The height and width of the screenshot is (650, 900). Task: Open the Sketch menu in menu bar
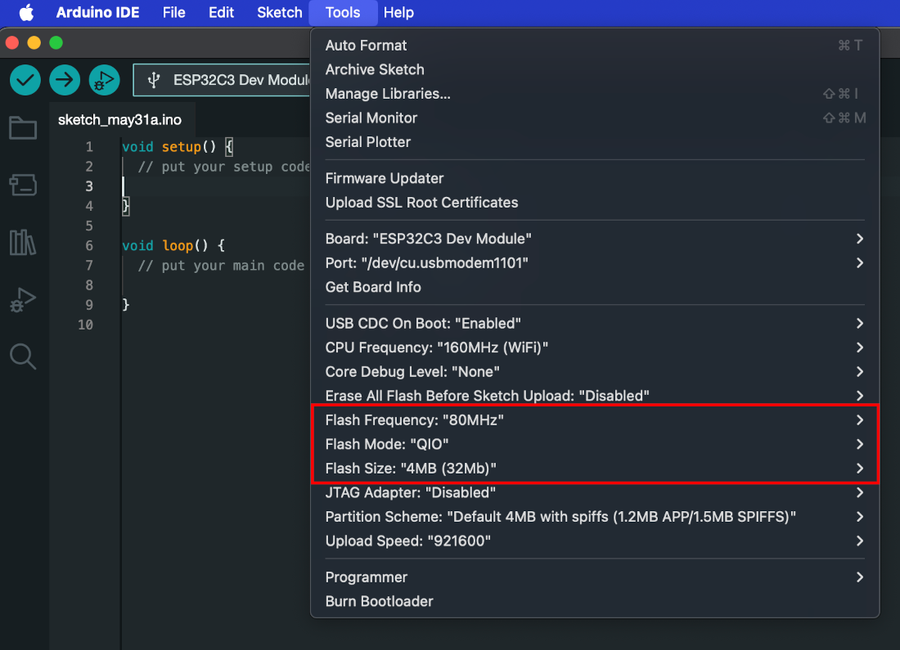point(279,13)
